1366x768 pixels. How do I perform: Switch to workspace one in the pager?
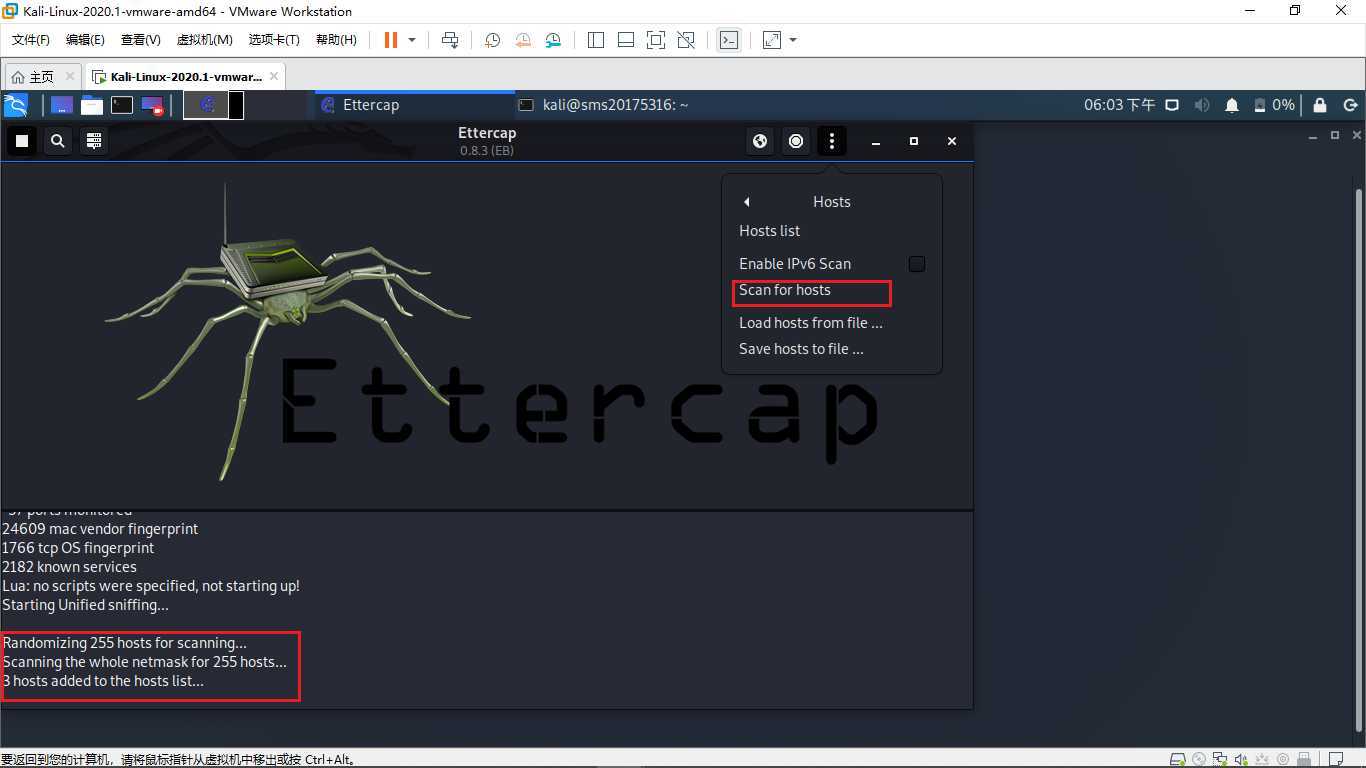(206, 104)
